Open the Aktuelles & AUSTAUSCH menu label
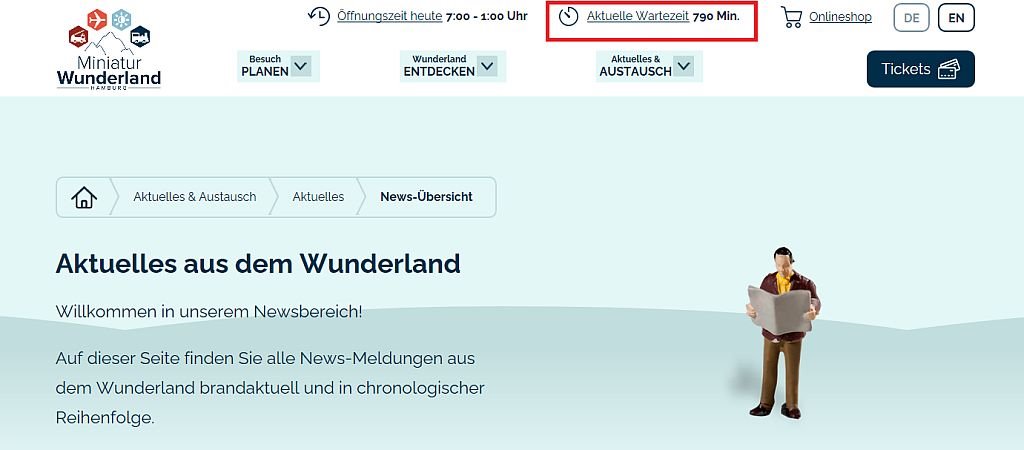Viewport: 1024px width, 450px height. point(635,66)
